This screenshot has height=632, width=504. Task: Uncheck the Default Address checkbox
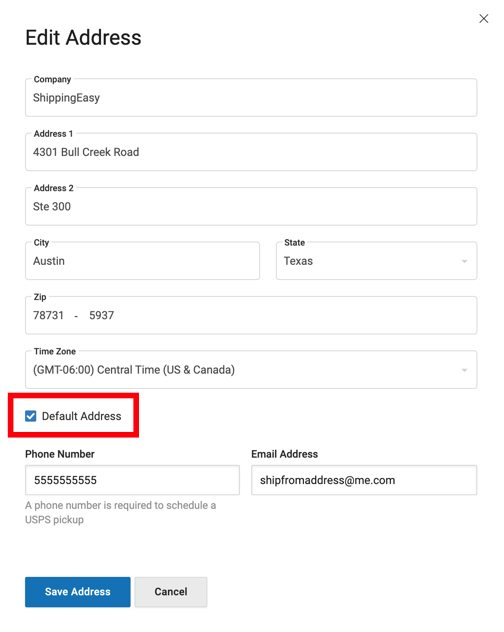pyautogui.click(x=31, y=416)
